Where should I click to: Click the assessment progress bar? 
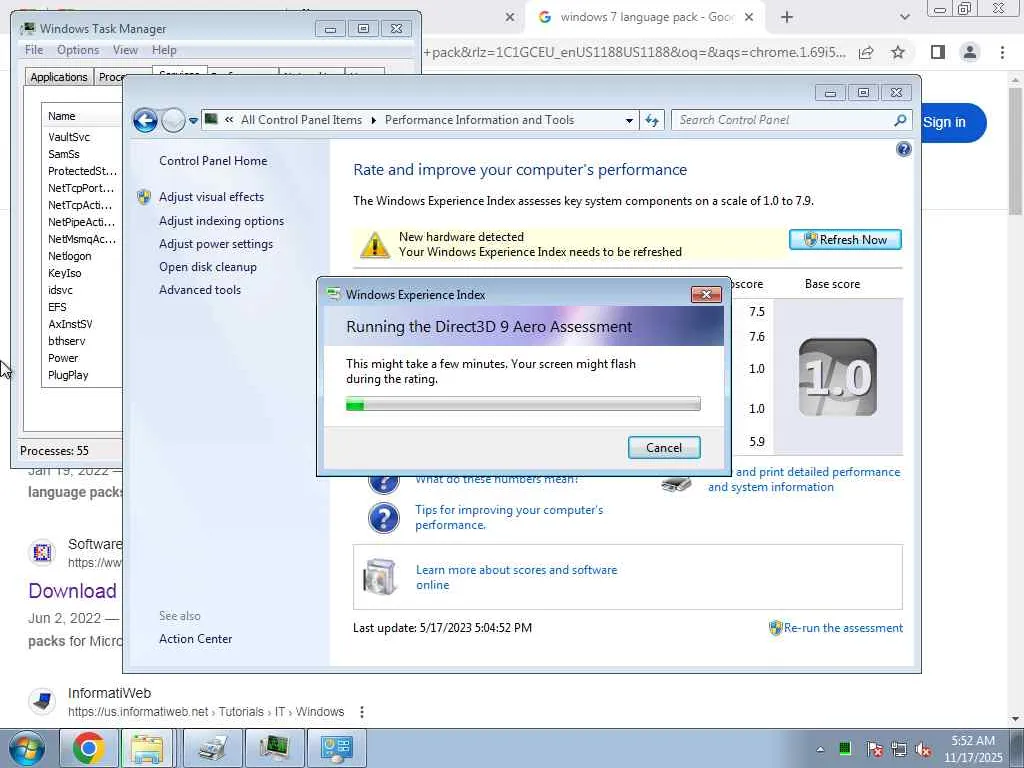tap(523, 405)
